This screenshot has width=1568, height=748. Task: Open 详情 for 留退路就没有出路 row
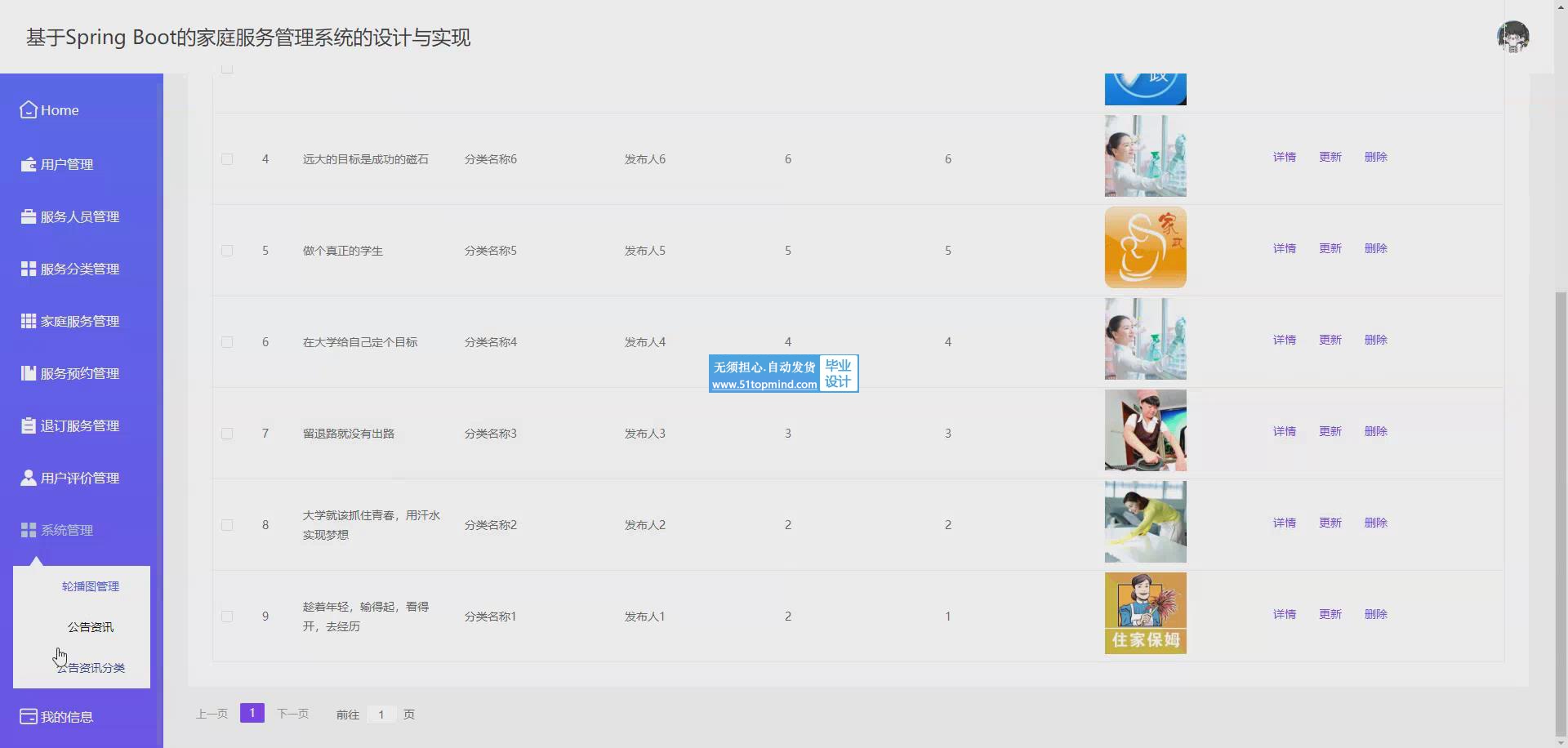pyautogui.click(x=1285, y=431)
